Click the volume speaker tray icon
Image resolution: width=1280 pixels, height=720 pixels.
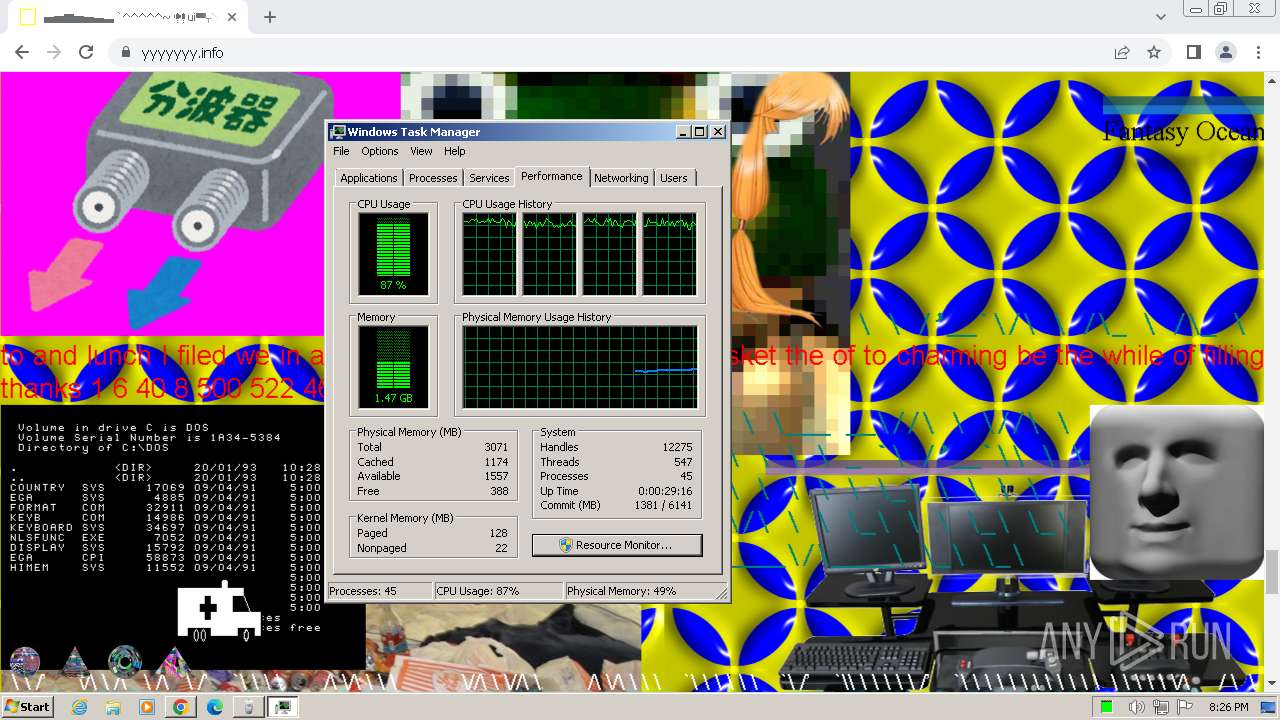[1137, 707]
